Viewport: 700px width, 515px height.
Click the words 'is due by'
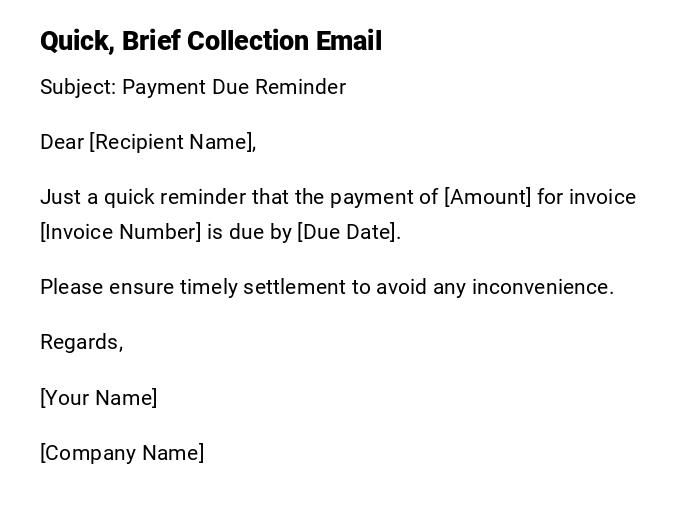[x=249, y=232]
